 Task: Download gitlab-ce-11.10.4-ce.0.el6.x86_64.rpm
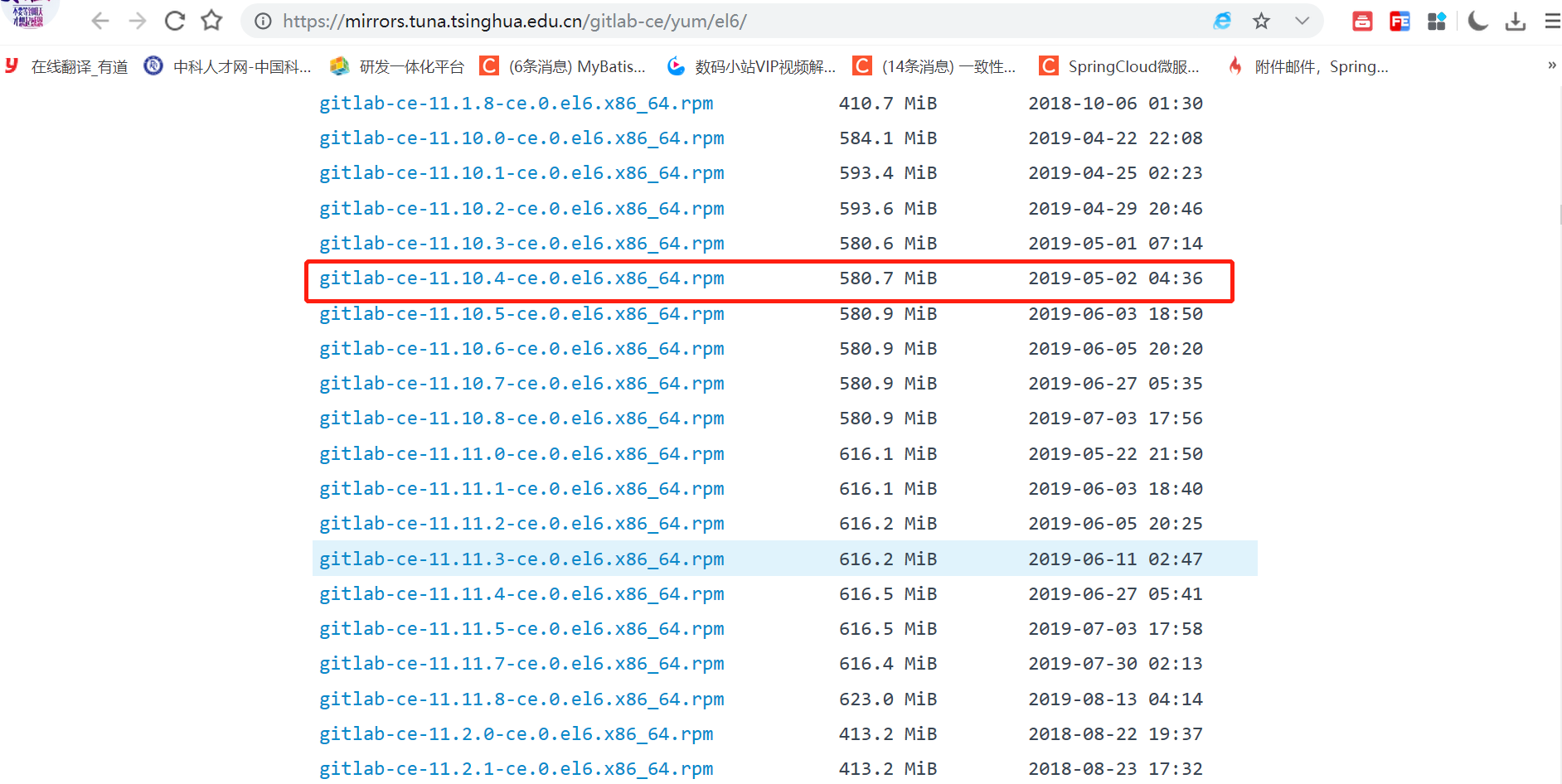521,278
